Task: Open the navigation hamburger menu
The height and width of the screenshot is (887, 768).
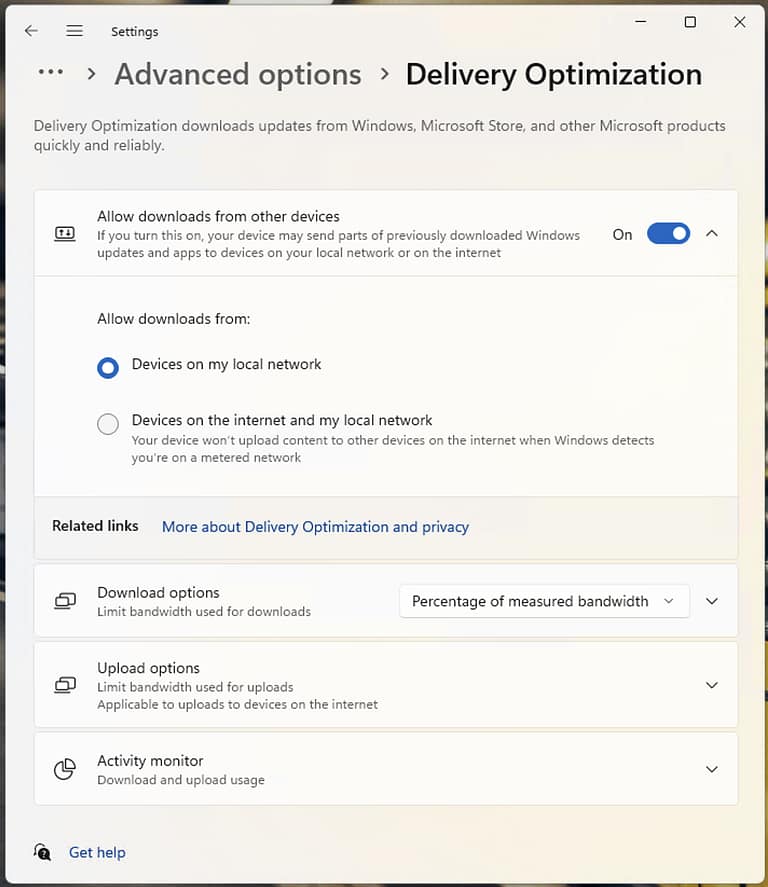Action: pyautogui.click(x=74, y=31)
